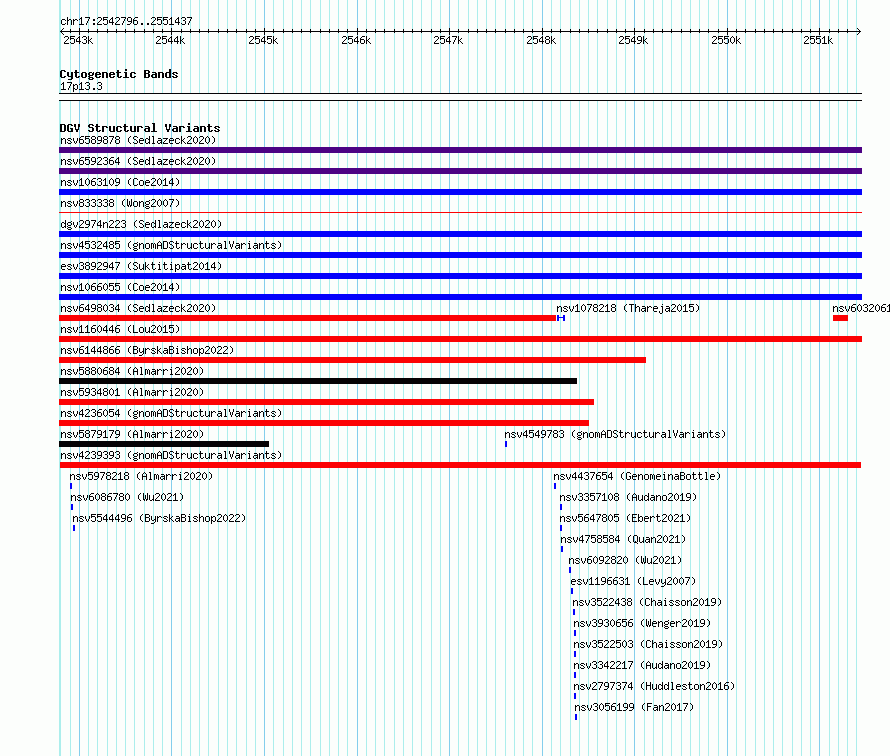
Task: Select the short red nsv6032061 bar
Action: coord(840,318)
